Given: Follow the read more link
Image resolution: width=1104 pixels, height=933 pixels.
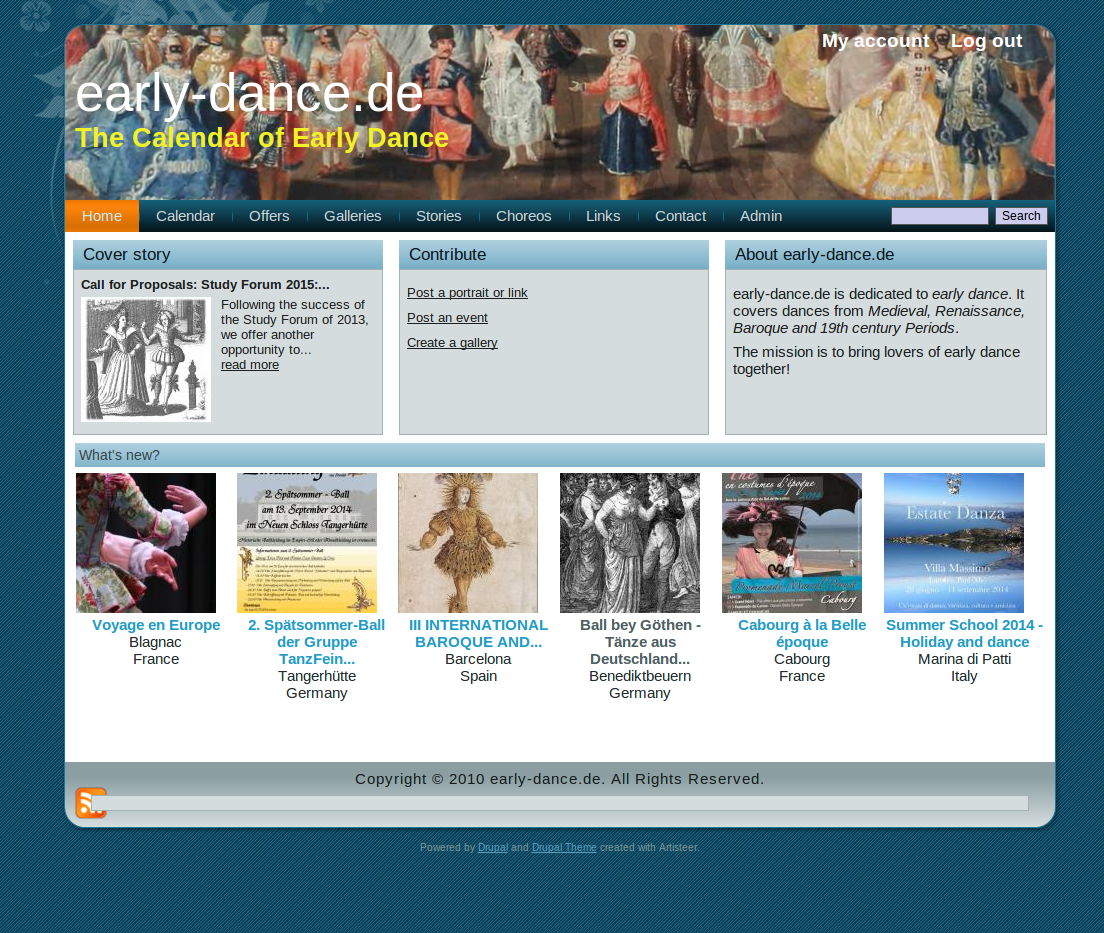Looking at the screenshot, I should (250, 365).
